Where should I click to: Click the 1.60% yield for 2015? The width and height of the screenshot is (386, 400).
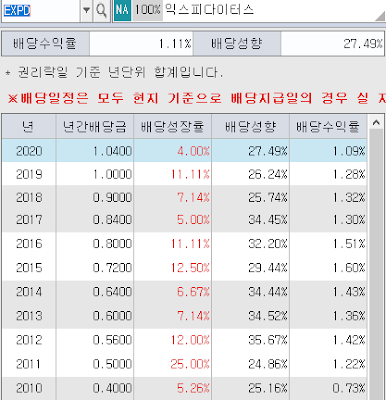pyautogui.click(x=328, y=268)
